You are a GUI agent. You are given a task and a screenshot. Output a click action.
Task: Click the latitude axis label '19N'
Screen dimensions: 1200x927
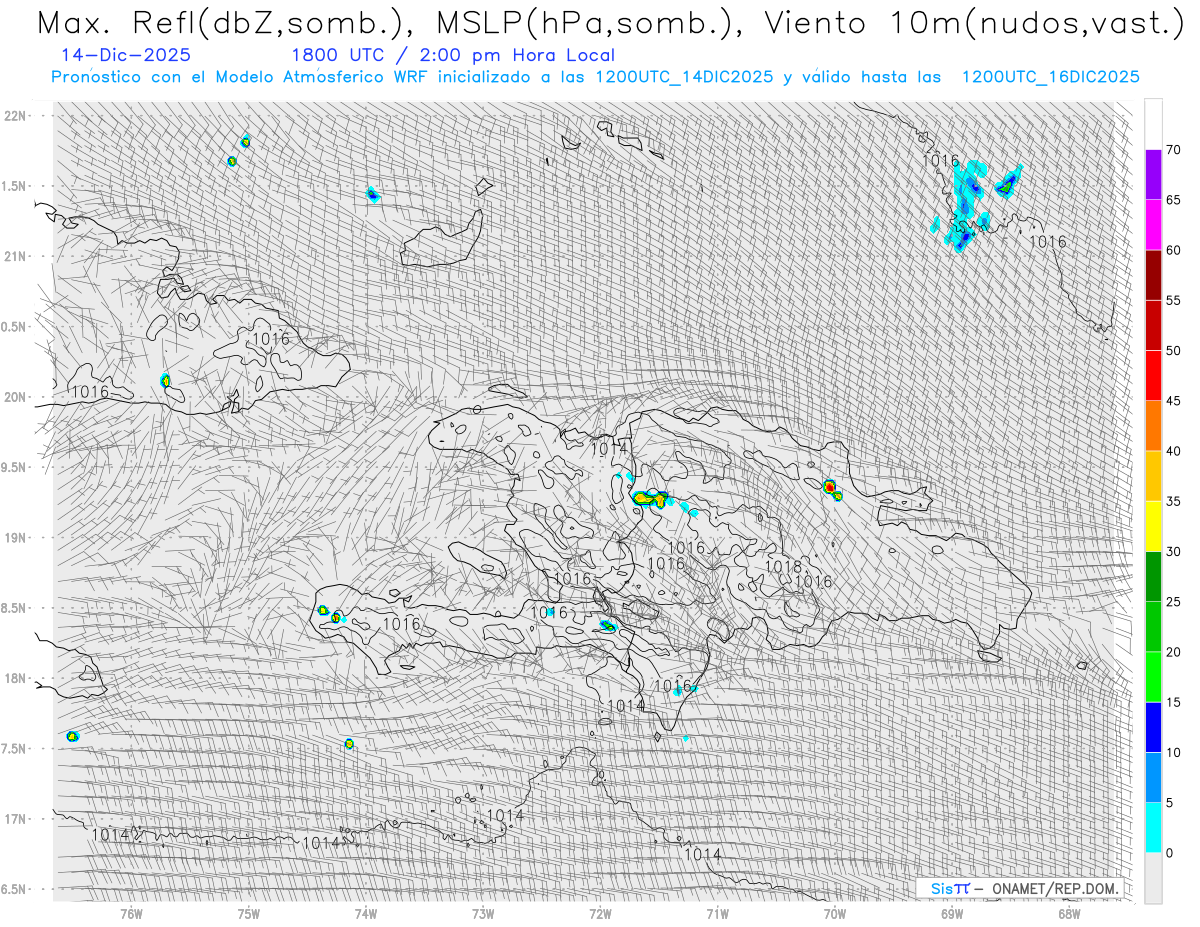tap(16, 538)
